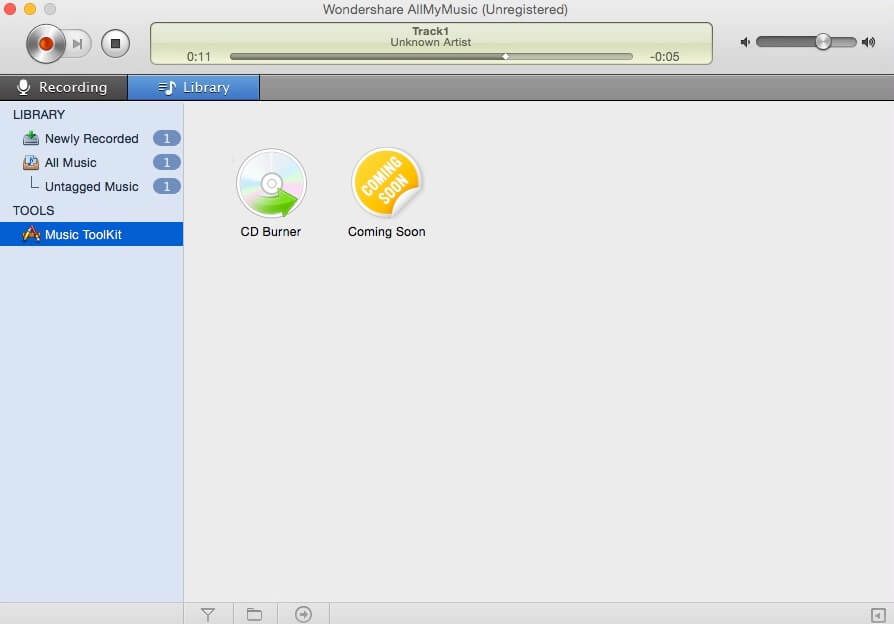Stop playback with the square button
This screenshot has width=894, height=624.
[115, 43]
